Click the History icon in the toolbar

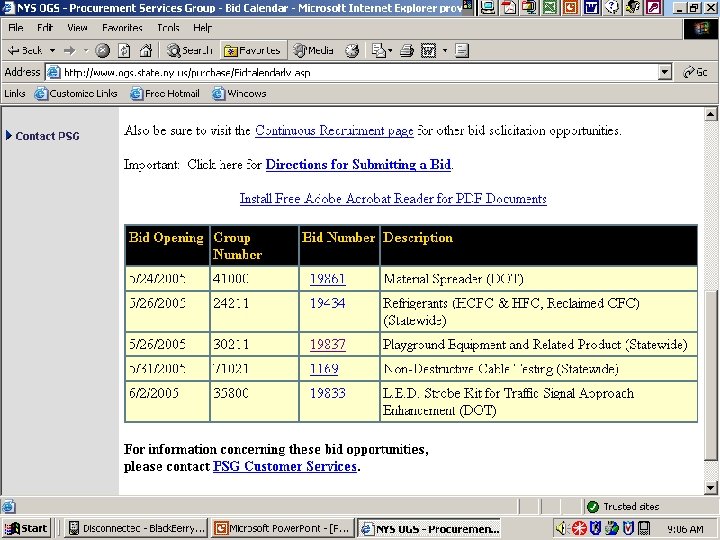pos(352,51)
